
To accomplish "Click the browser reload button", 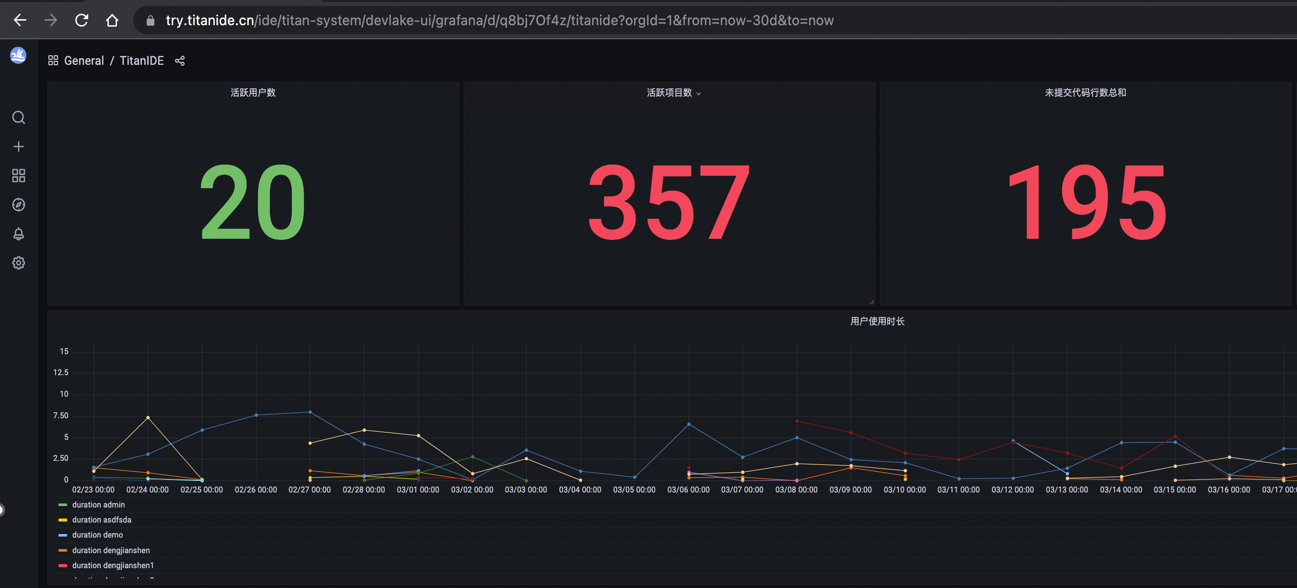I will pos(82,20).
